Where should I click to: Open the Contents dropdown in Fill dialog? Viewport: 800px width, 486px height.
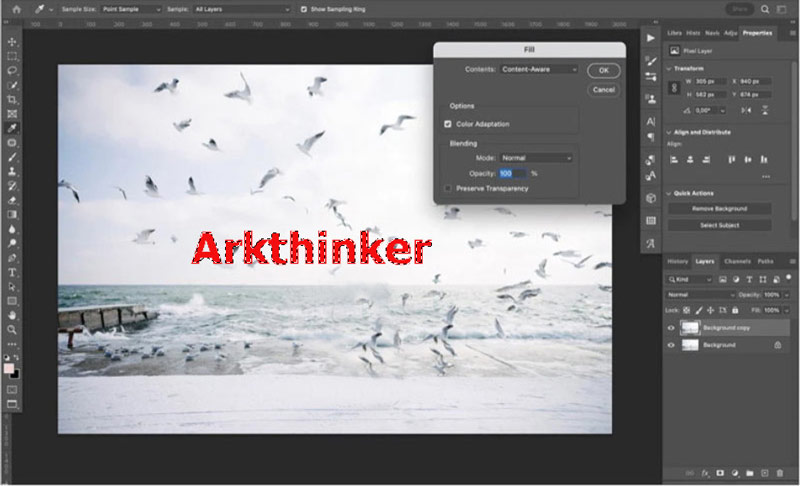539,69
